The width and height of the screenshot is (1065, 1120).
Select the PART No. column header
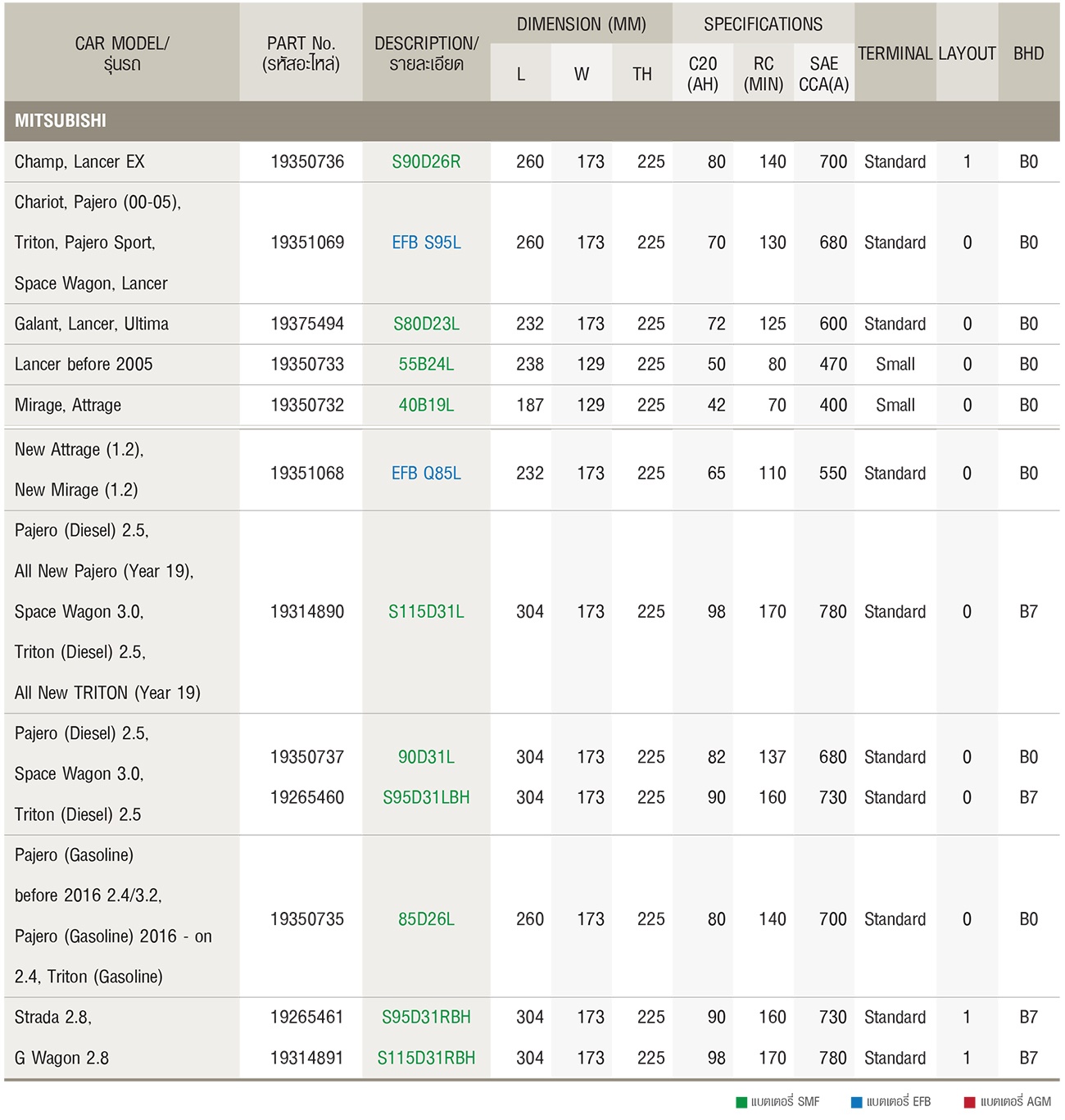(x=301, y=53)
